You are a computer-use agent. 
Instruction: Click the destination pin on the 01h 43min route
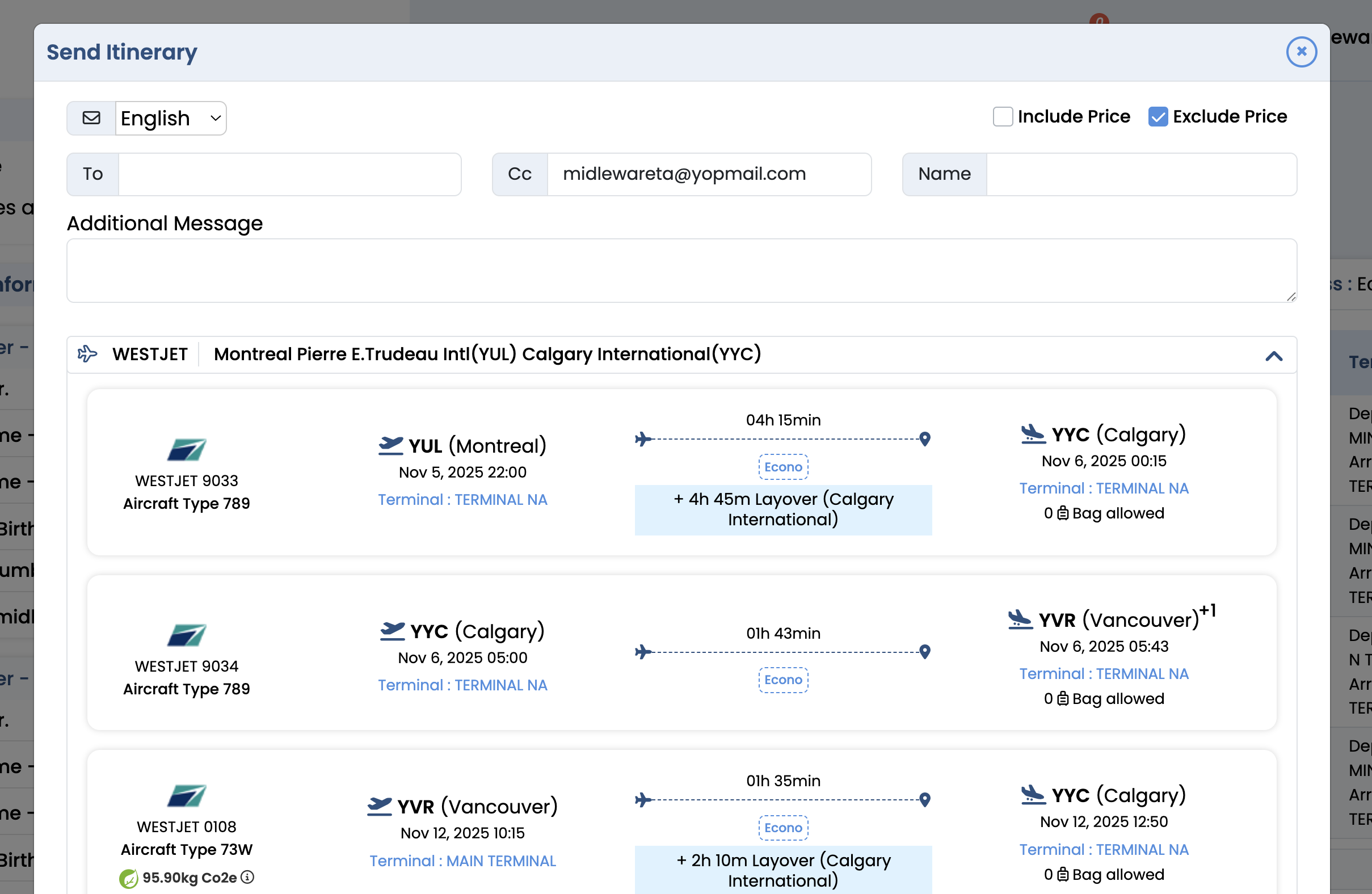pyautogui.click(x=925, y=651)
